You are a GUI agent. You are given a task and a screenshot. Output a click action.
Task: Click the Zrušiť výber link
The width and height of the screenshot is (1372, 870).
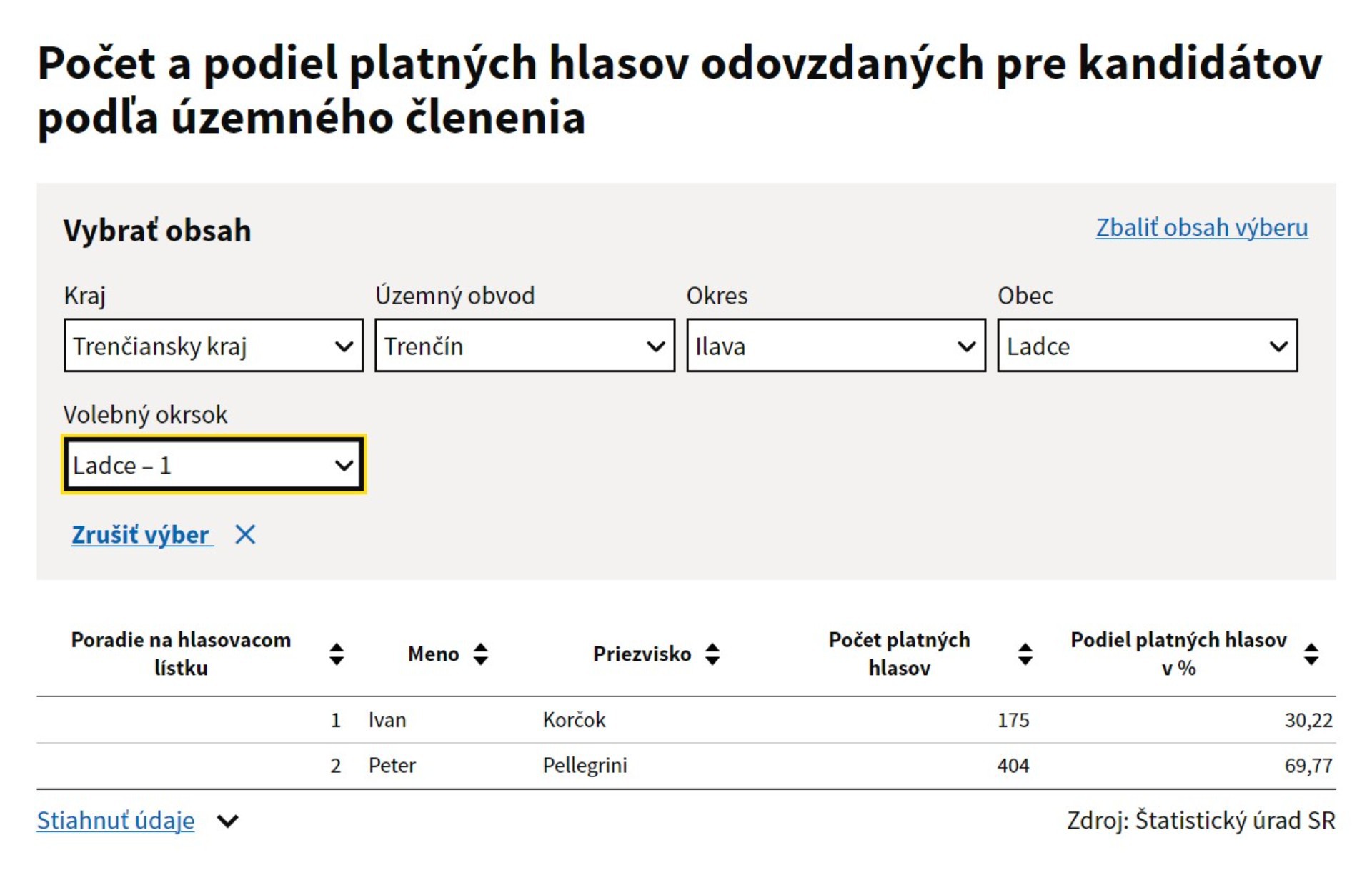pyautogui.click(x=141, y=534)
